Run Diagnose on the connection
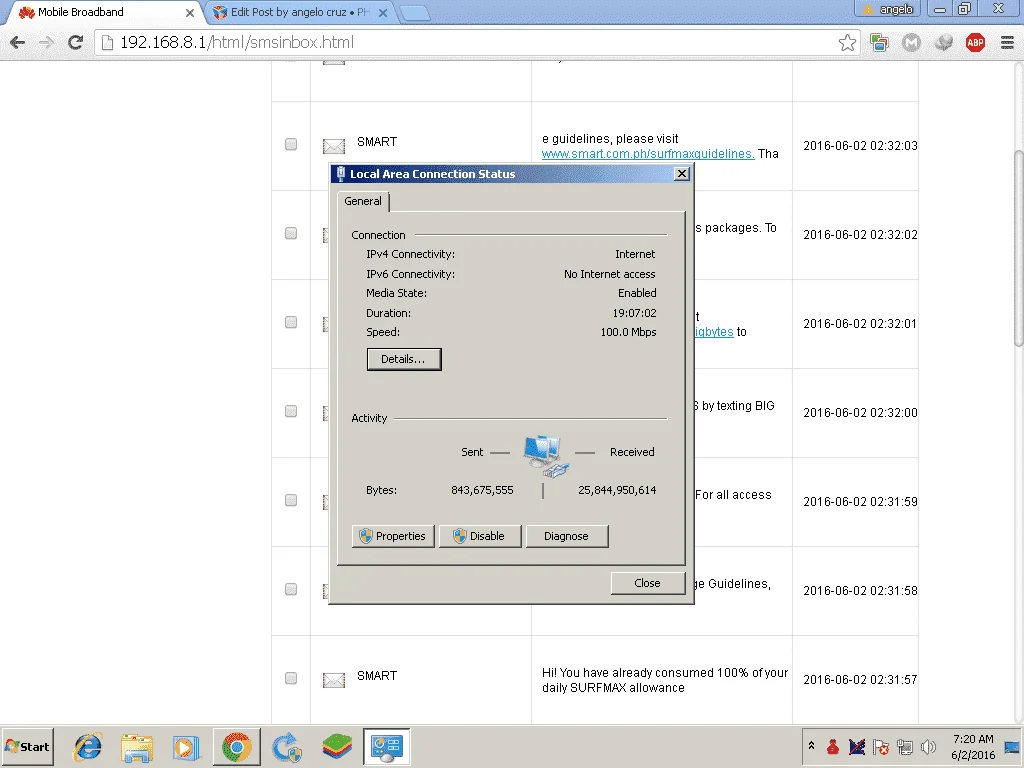This screenshot has width=1024, height=768. tap(567, 536)
